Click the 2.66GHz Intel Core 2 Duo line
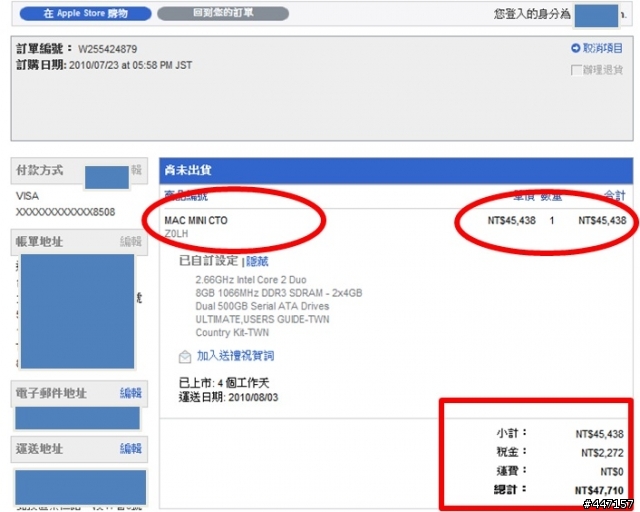Image resolution: width=640 pixels, height=512 pixels. (x=251, y=280)
